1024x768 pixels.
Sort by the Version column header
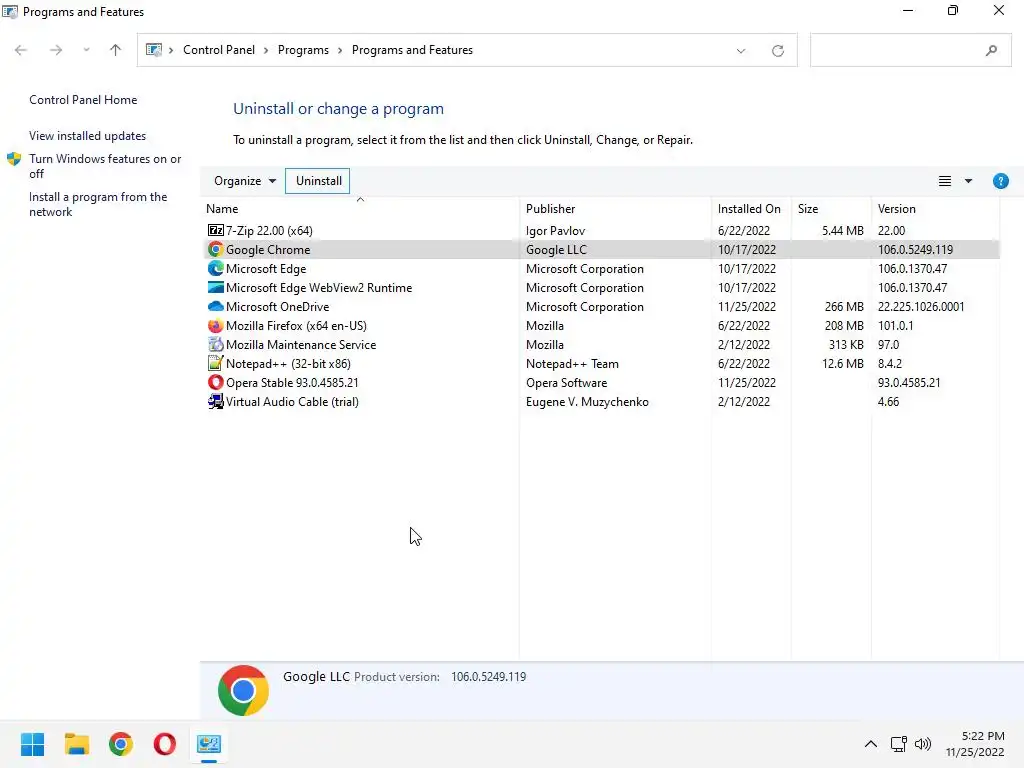936,209
